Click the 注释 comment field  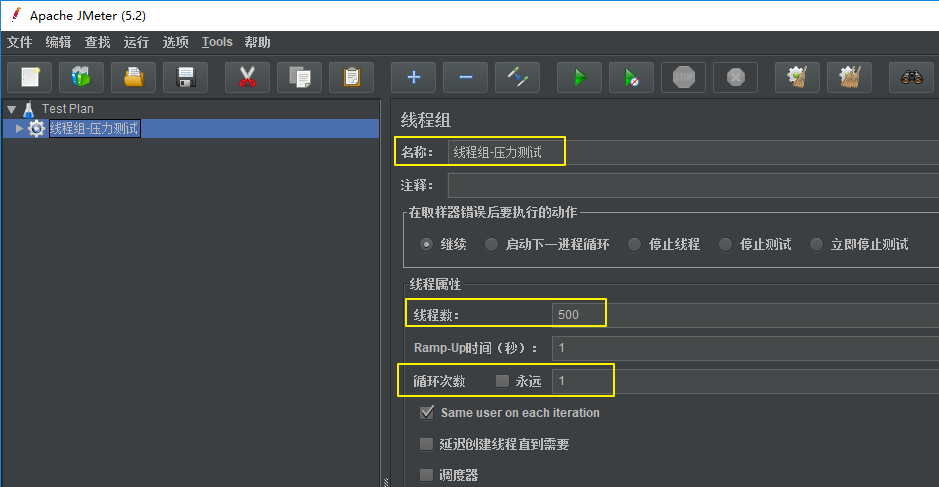pyautogui.click(x=693, y=185)
